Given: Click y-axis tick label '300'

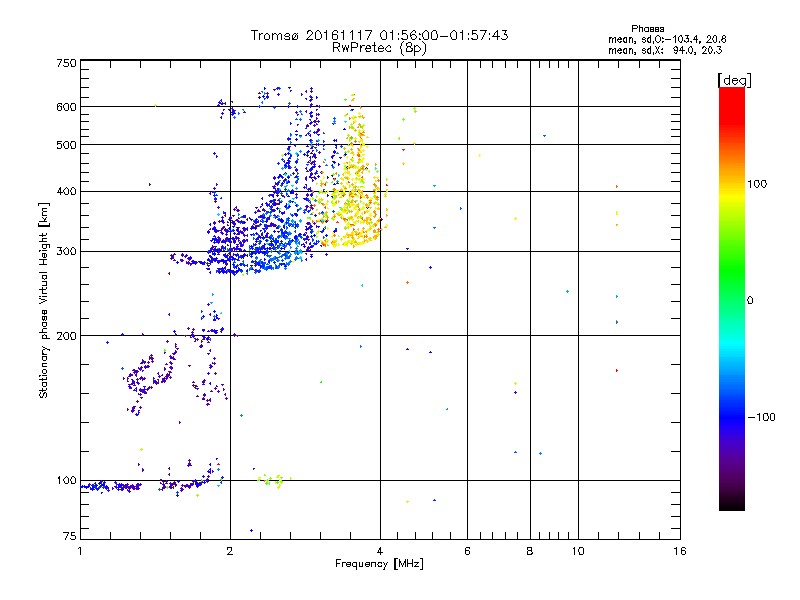Looking at the screenshot, I should pyautogui.click(x=66, y=252).
